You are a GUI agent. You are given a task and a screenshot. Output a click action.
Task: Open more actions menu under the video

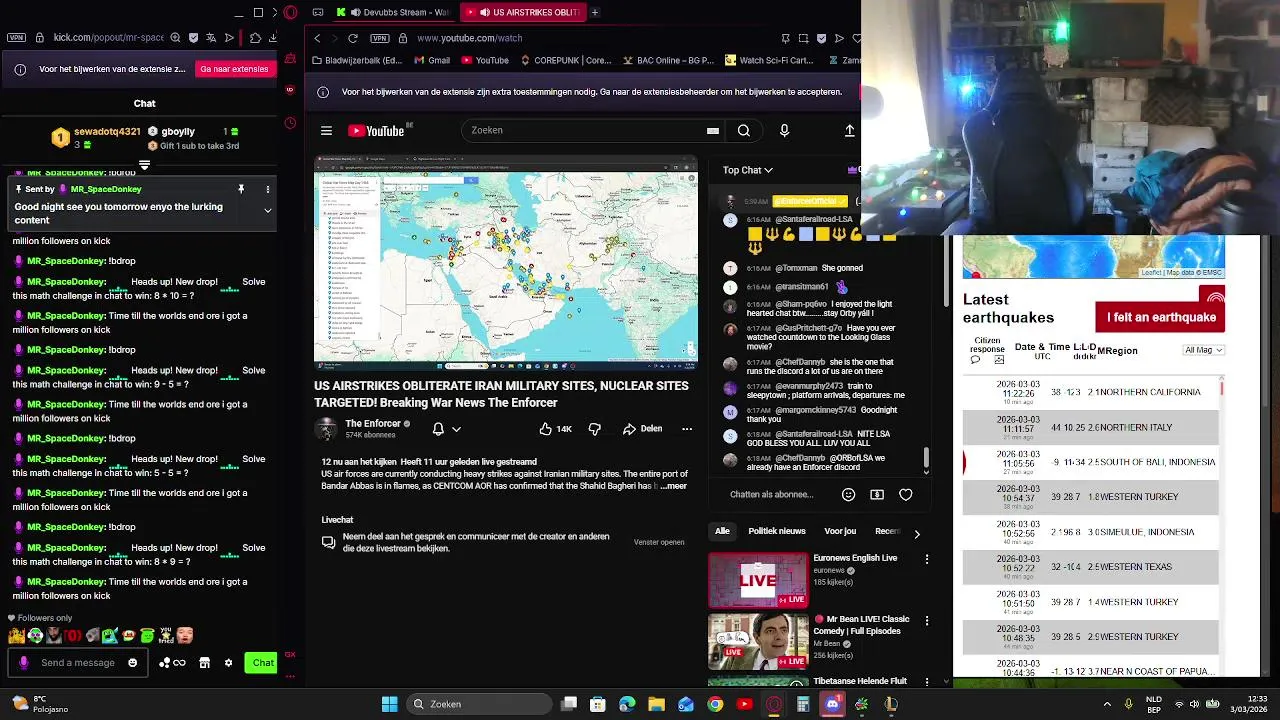click(x=687, y=429)
